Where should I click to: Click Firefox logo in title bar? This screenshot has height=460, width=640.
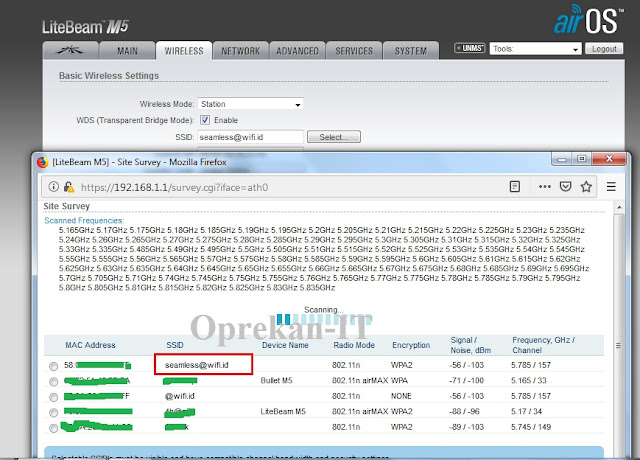(x=42, y=162)
